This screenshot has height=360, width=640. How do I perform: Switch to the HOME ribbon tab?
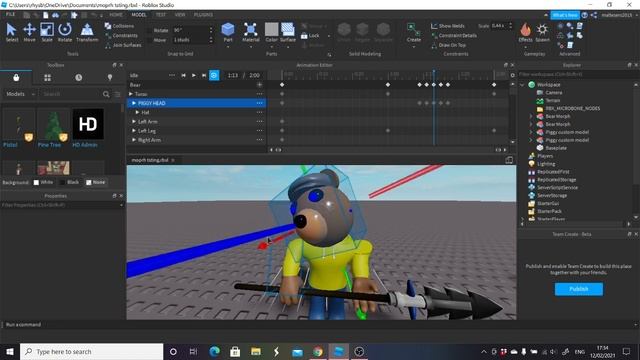coord(116,15)
